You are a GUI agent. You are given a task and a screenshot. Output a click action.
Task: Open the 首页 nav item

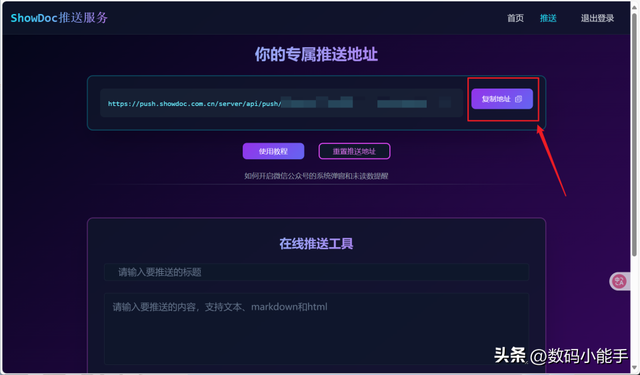[x=515, y=18]
